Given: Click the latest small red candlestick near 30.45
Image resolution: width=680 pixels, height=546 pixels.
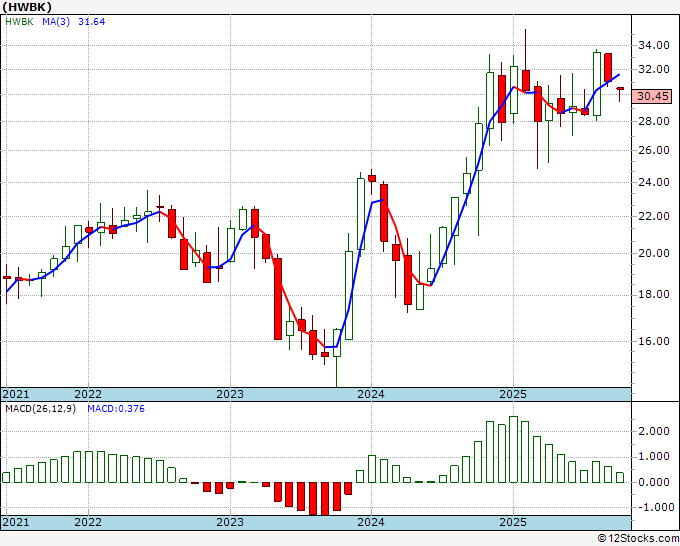Looking at the screenshot, I should coord(620,89).
